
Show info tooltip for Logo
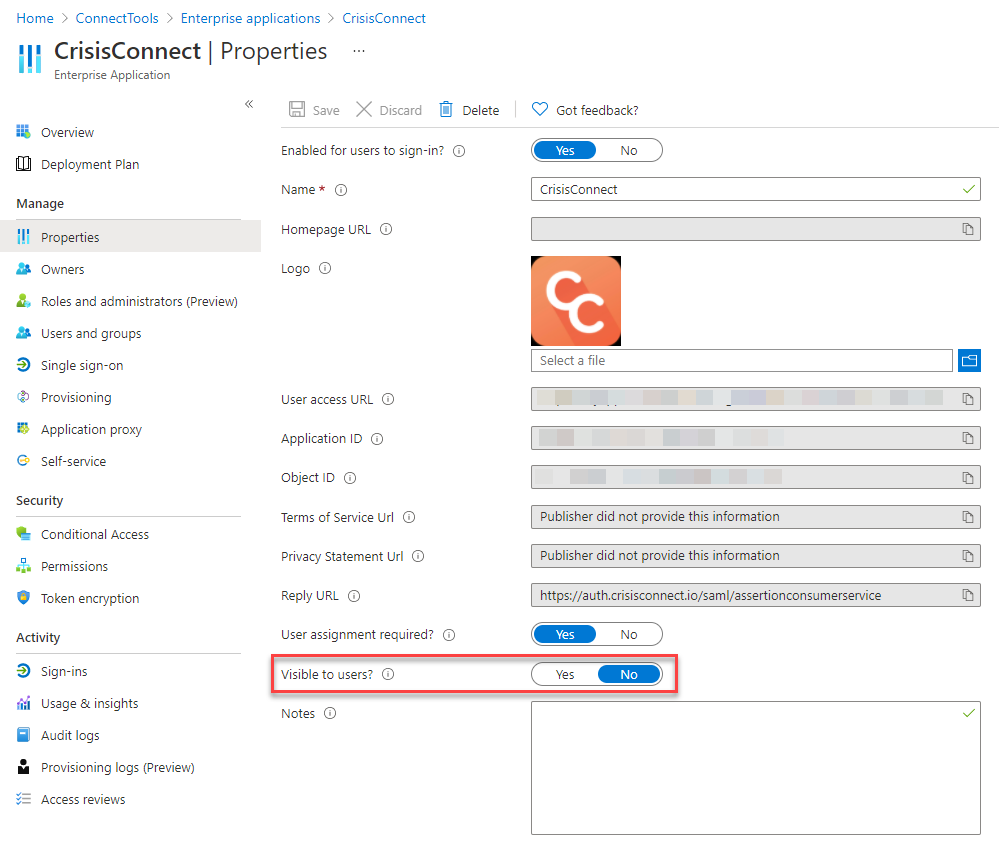pos(325,268)
